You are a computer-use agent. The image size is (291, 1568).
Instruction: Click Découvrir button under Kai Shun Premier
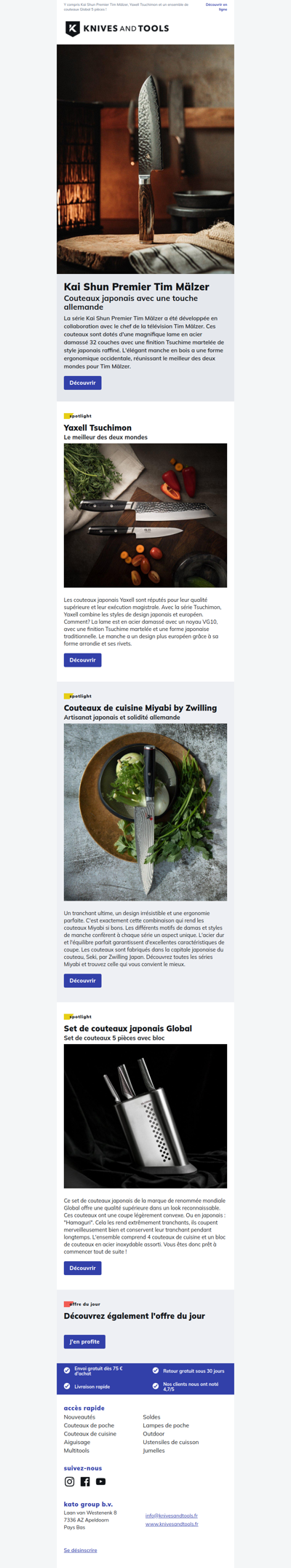82,383
